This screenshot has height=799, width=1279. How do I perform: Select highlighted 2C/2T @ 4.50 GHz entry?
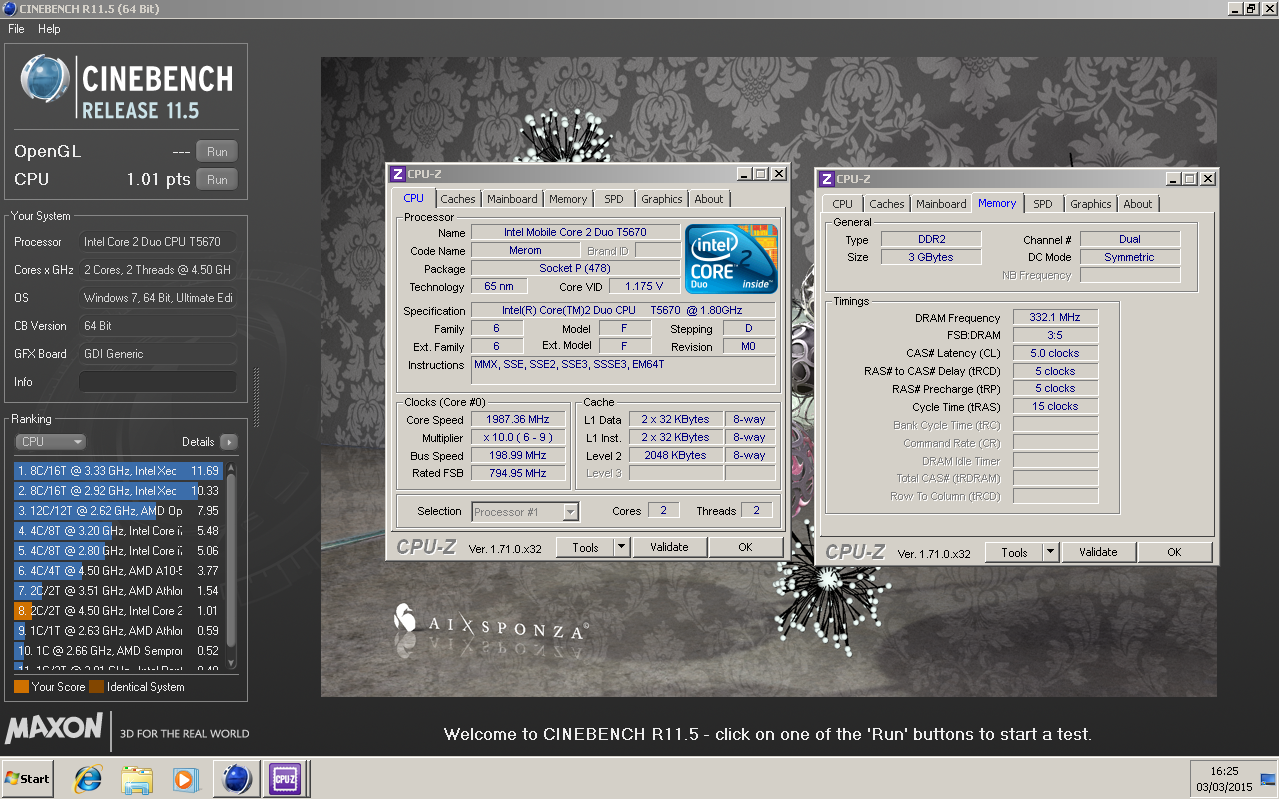point(118,611)
